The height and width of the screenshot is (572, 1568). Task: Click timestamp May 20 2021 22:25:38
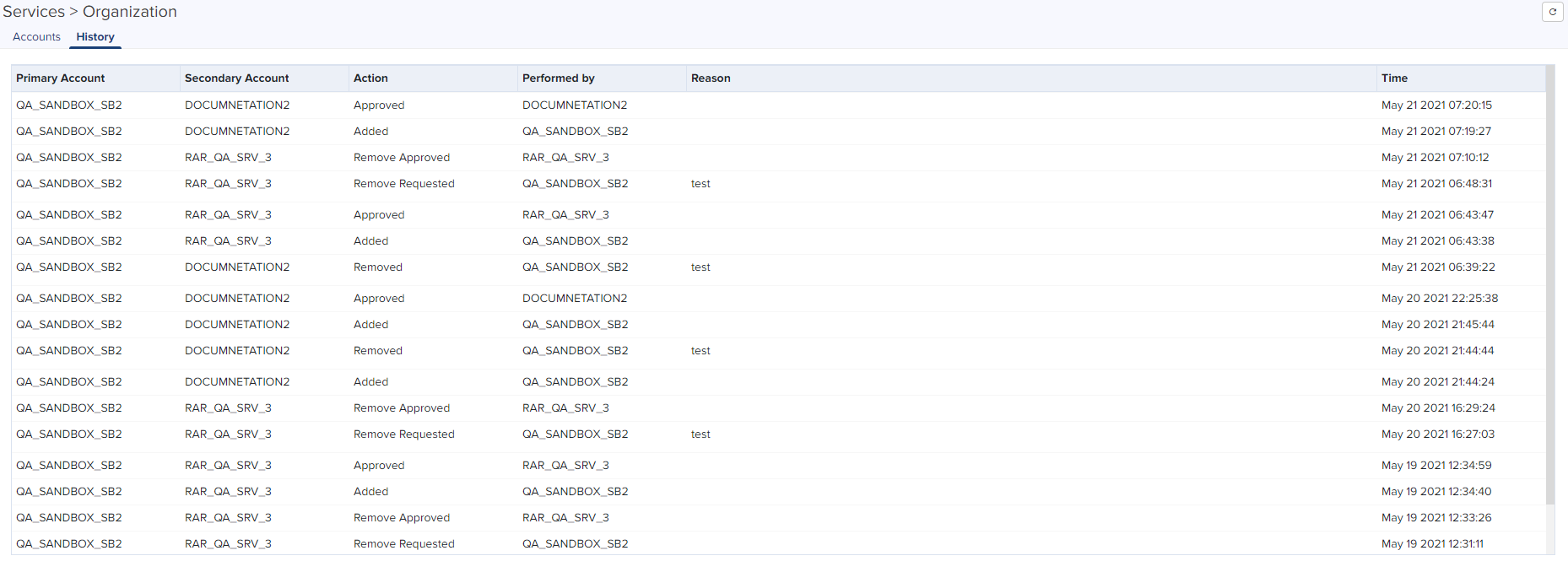[x=1440, y=299]
